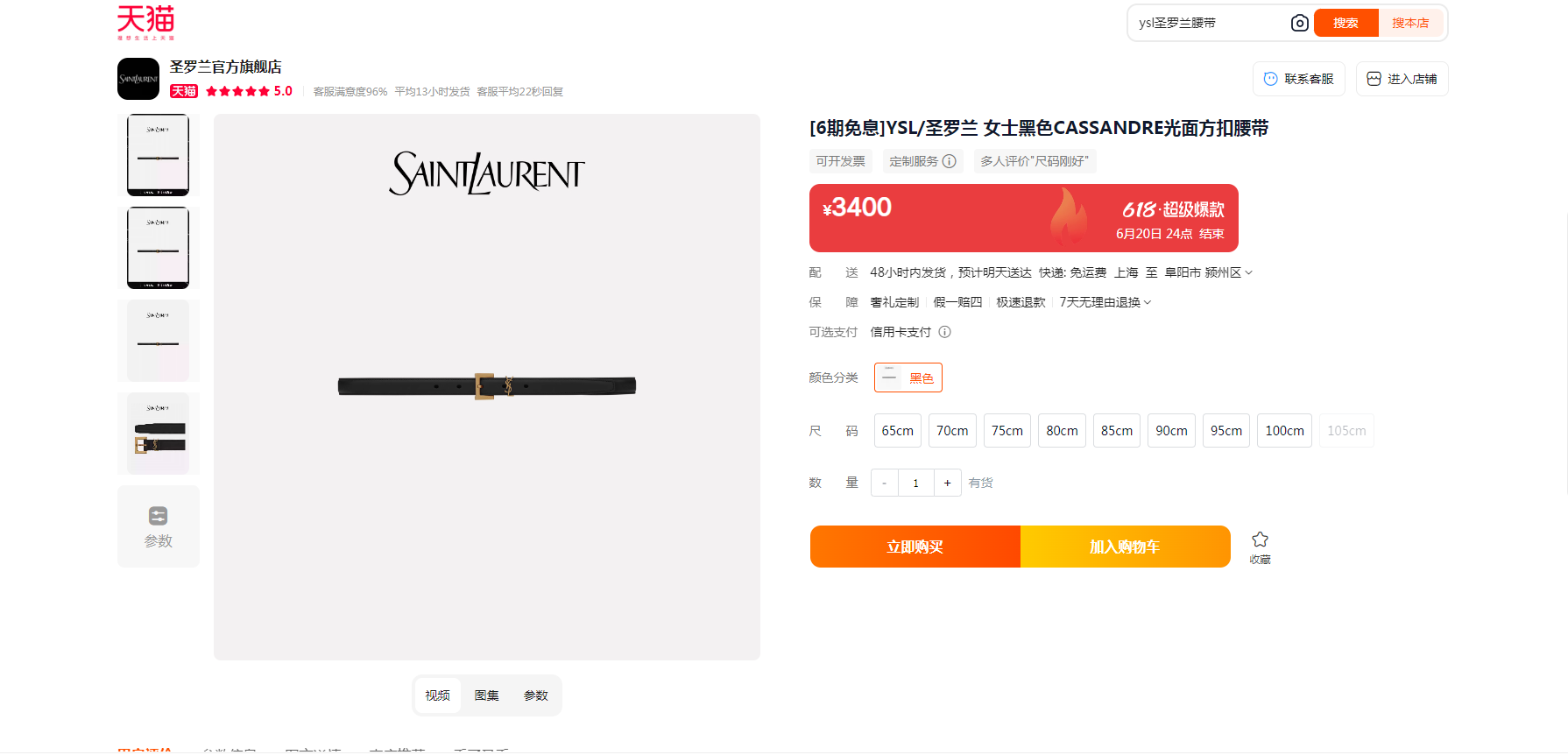1568x755 pixels.
Task: Select the greyed-out 105cm size
Action: 1346,431
